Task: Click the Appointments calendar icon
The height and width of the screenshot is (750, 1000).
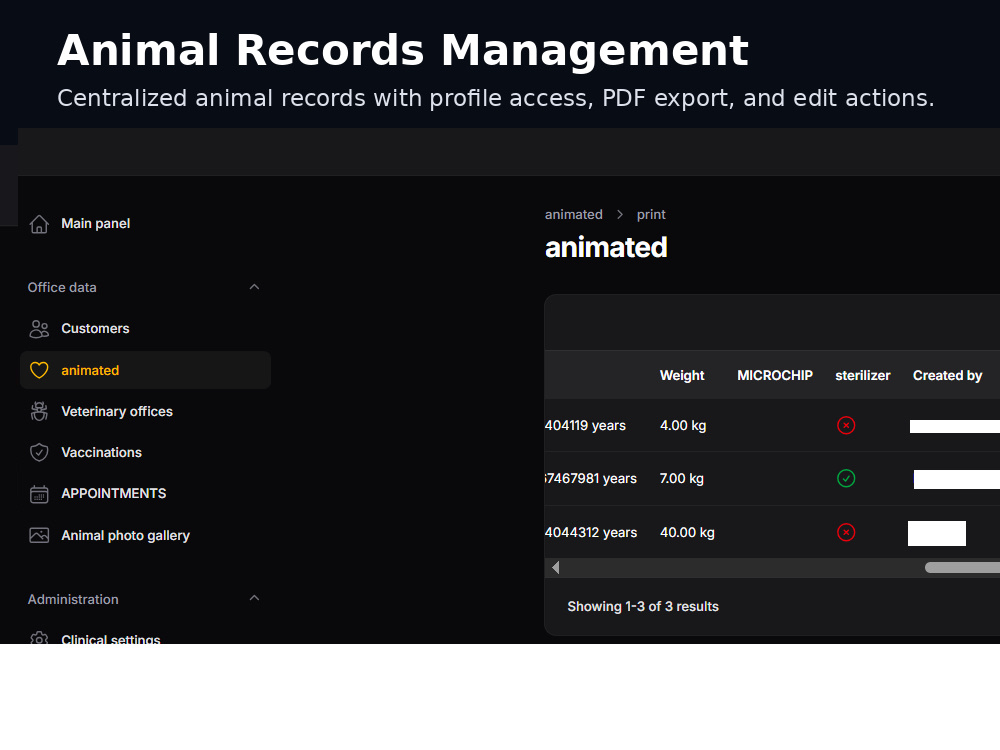Action: pyautogui.click(x=39, y=494)
